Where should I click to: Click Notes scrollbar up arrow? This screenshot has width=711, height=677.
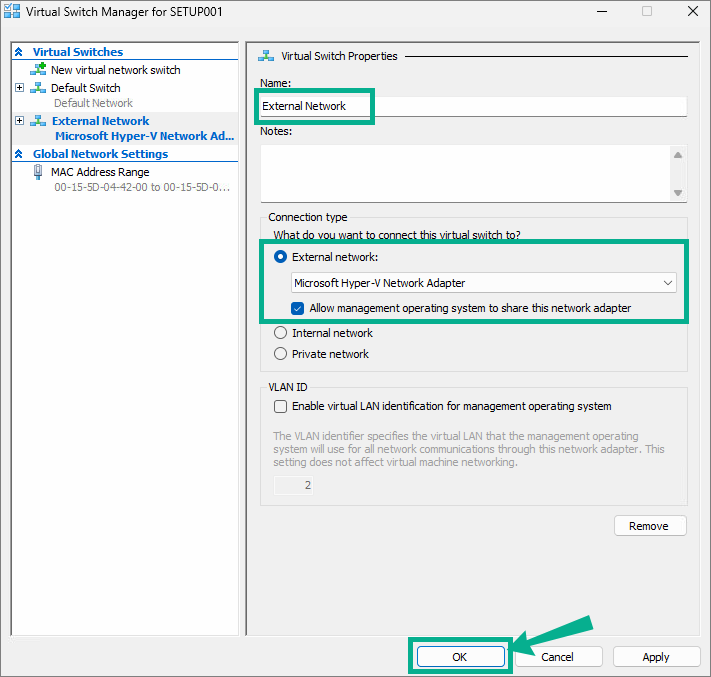(x=678, y=155)
